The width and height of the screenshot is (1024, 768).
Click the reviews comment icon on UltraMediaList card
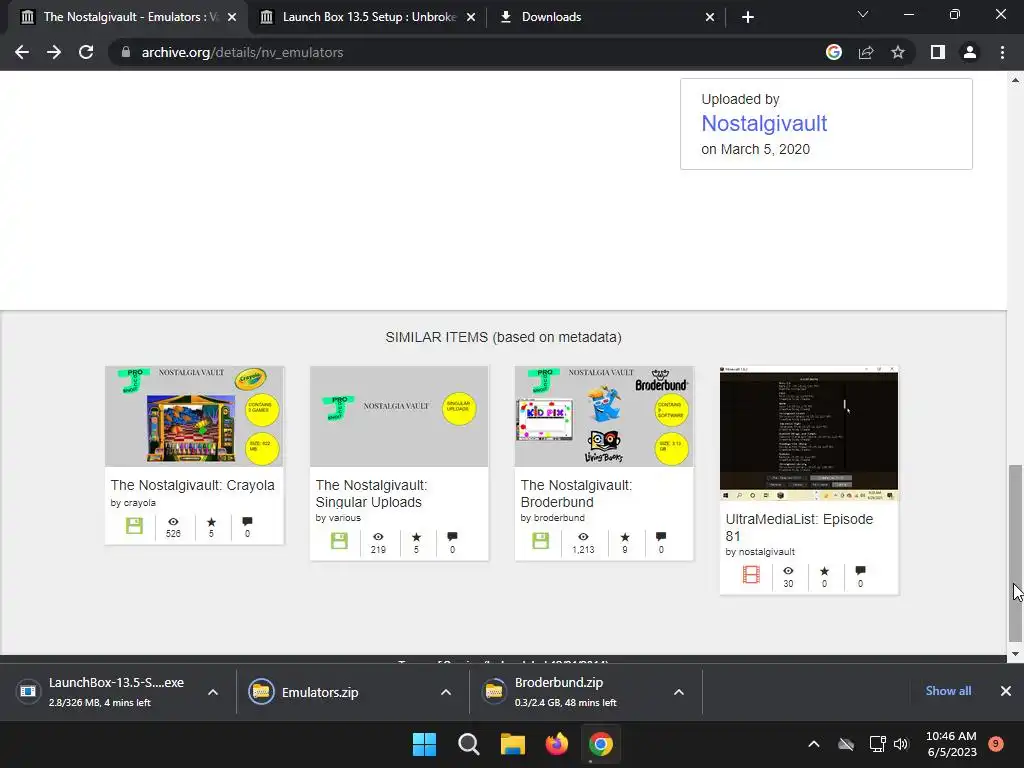[x=860, y=571]
